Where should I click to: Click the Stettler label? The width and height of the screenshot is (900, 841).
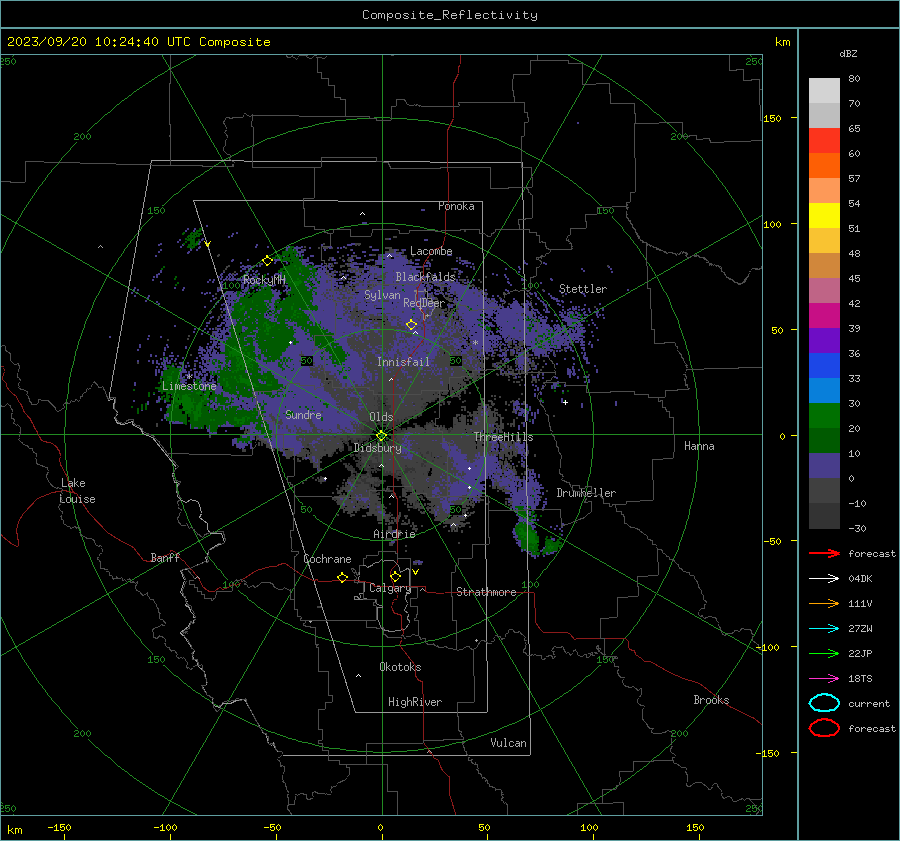tap(583, 289)
